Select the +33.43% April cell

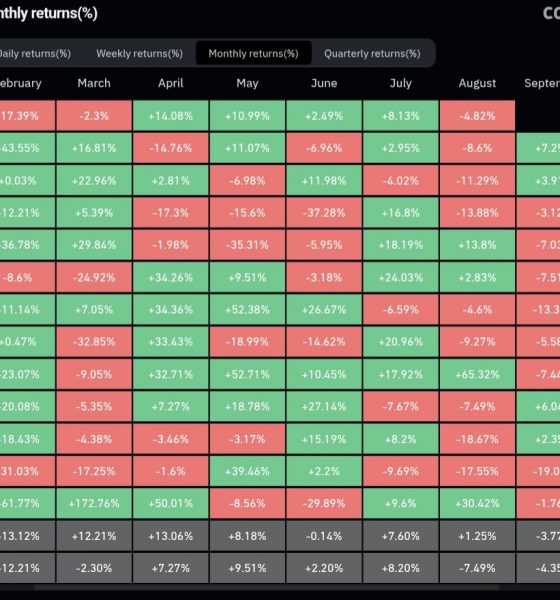pos(171,342)
